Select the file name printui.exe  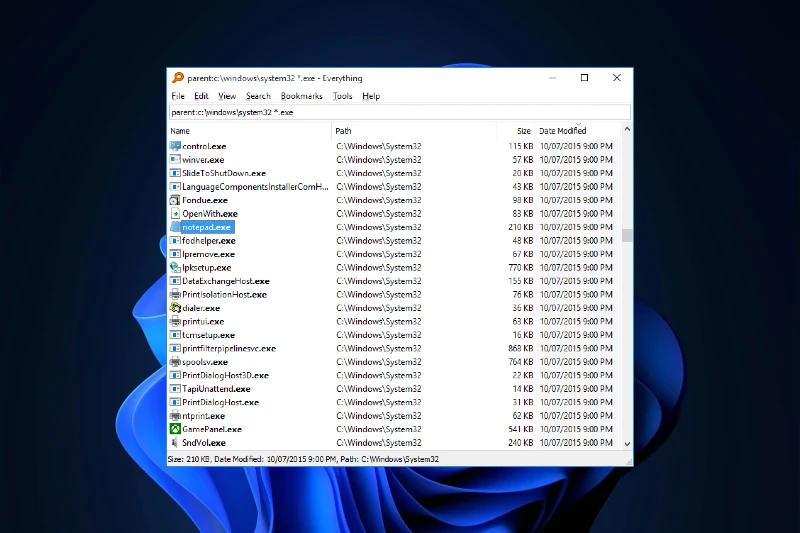[203, 322]
